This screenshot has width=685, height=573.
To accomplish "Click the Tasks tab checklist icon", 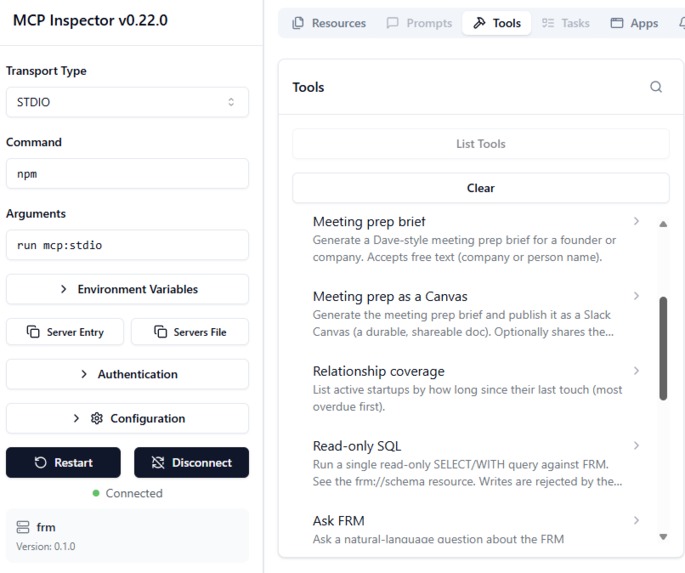I will tap(548, 23).
